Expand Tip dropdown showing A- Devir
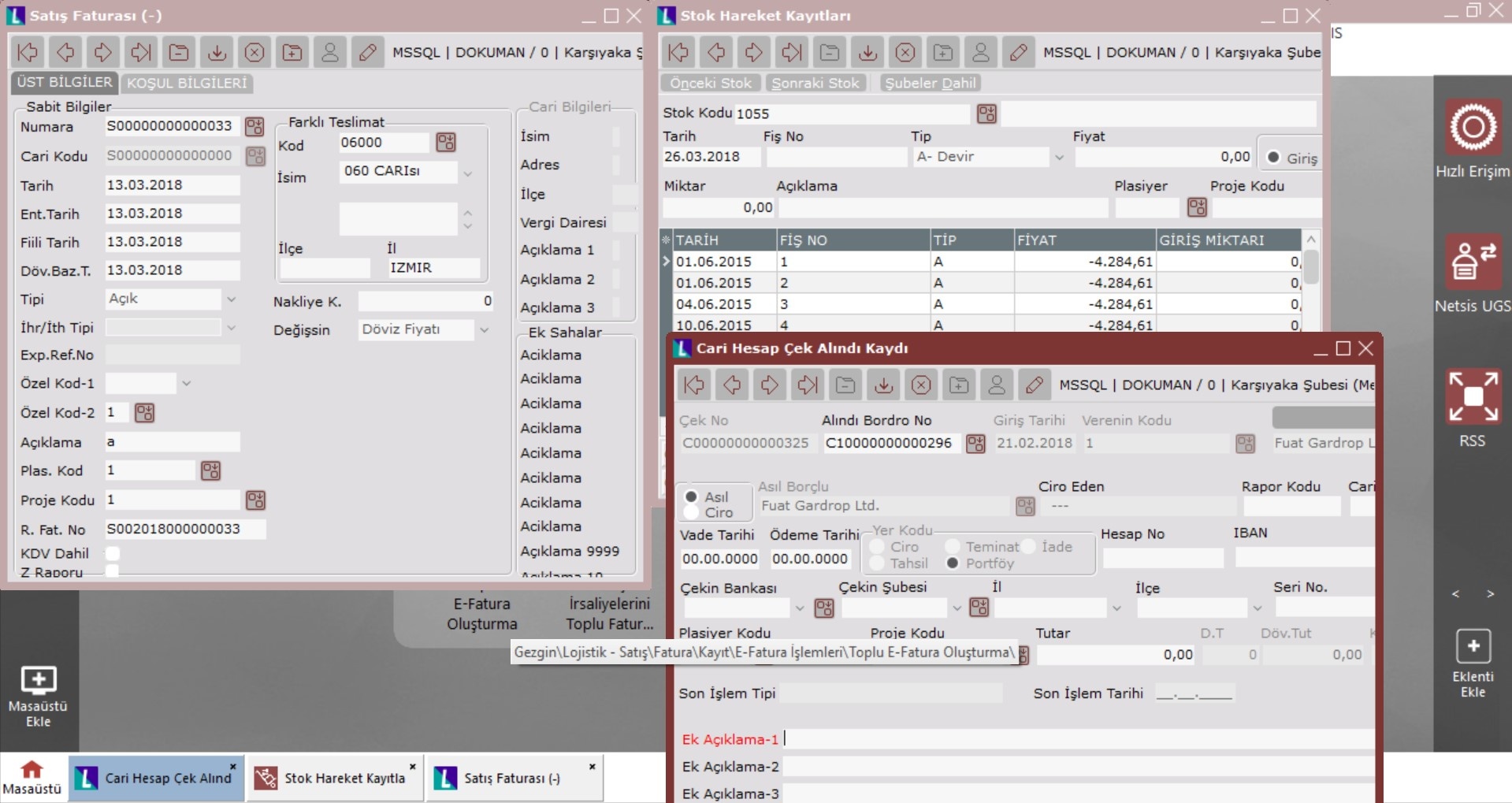Screen dimensions: 1512x803 click(x=1060, y=158)
